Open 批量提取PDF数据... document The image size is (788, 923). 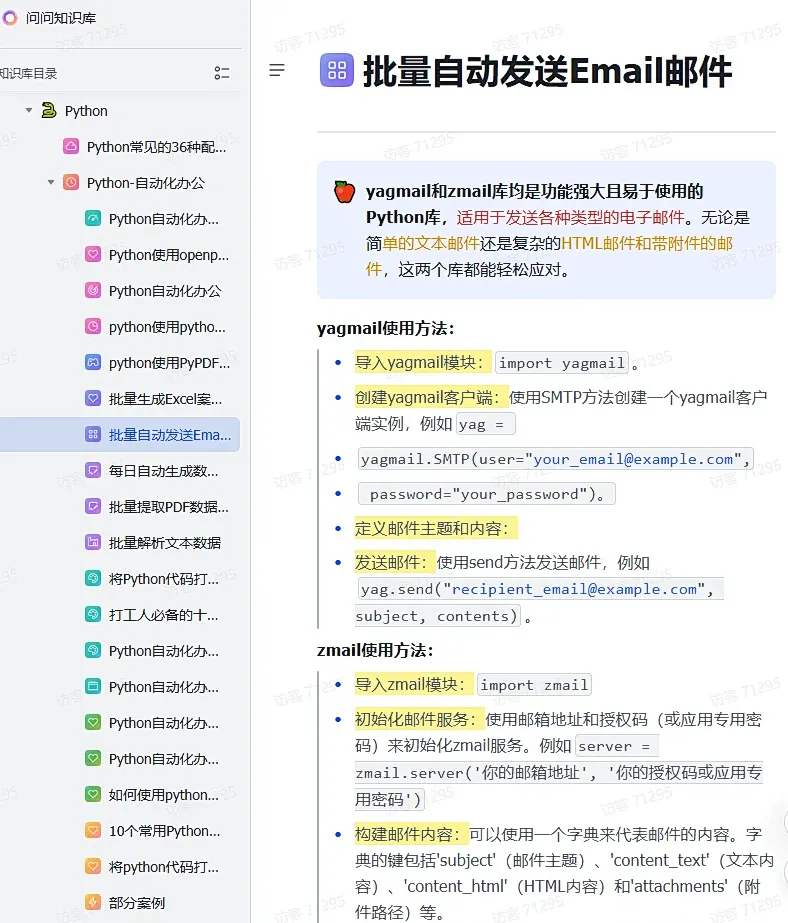coord(169,507)
